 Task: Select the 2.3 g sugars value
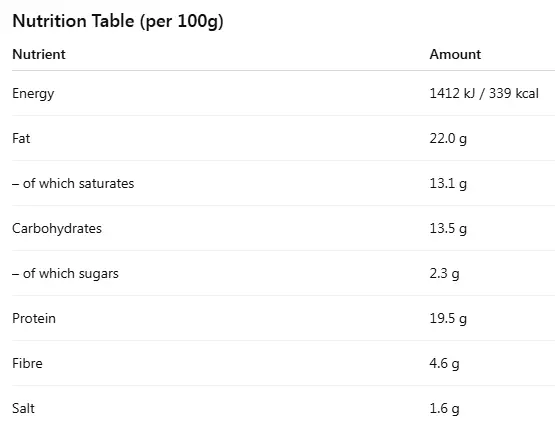pos(445,274)
